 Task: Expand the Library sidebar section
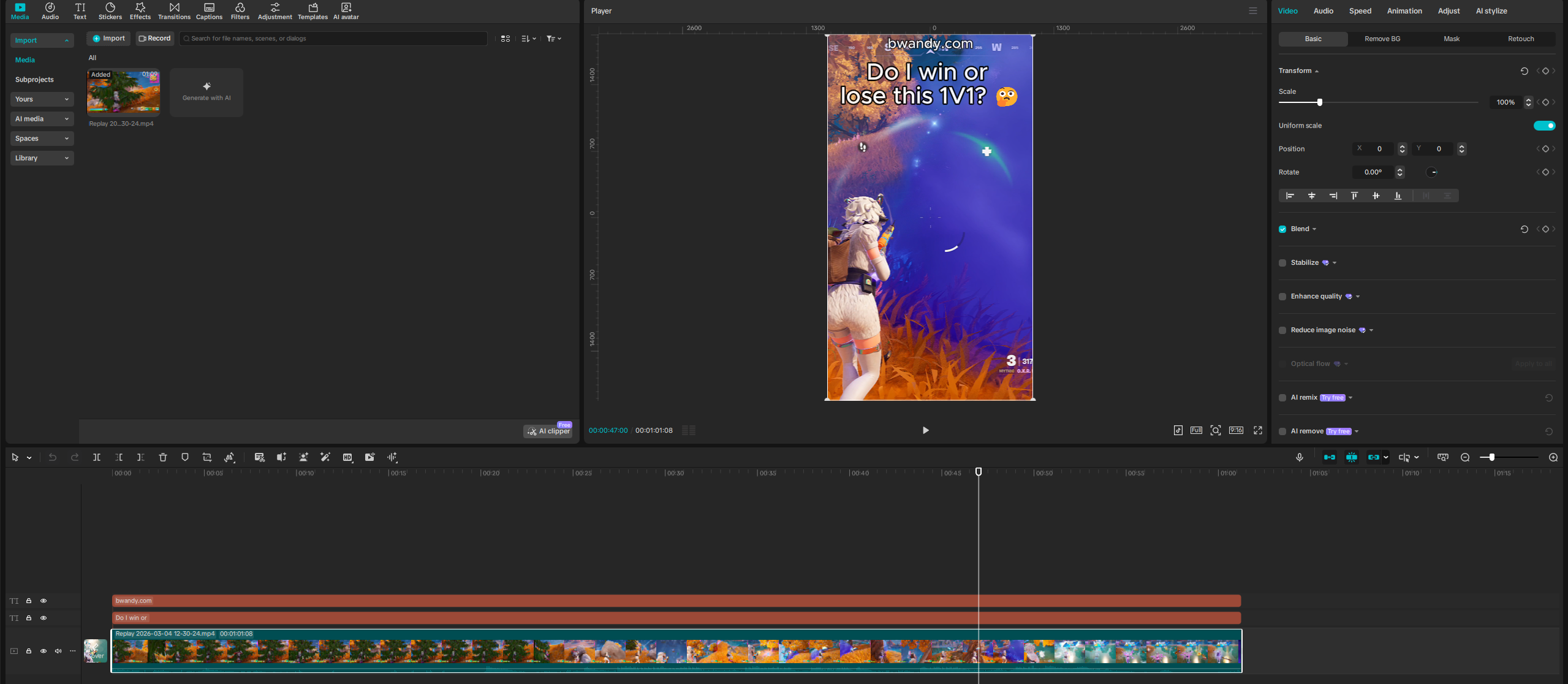pyautogui.click(x=42, y=158)
